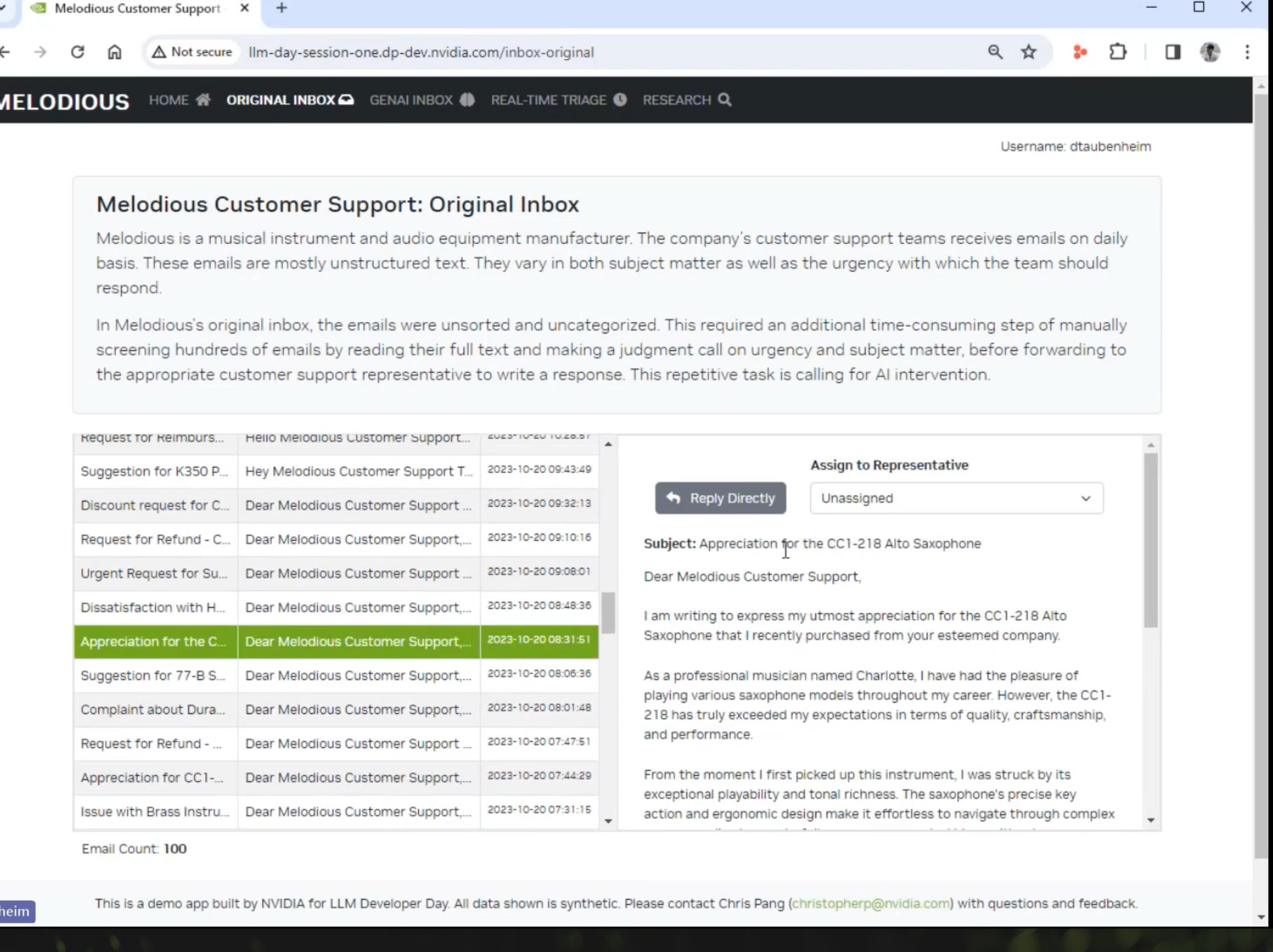Click email list scroll-down arrow
1273x952 pixels.
click(608, 821)
